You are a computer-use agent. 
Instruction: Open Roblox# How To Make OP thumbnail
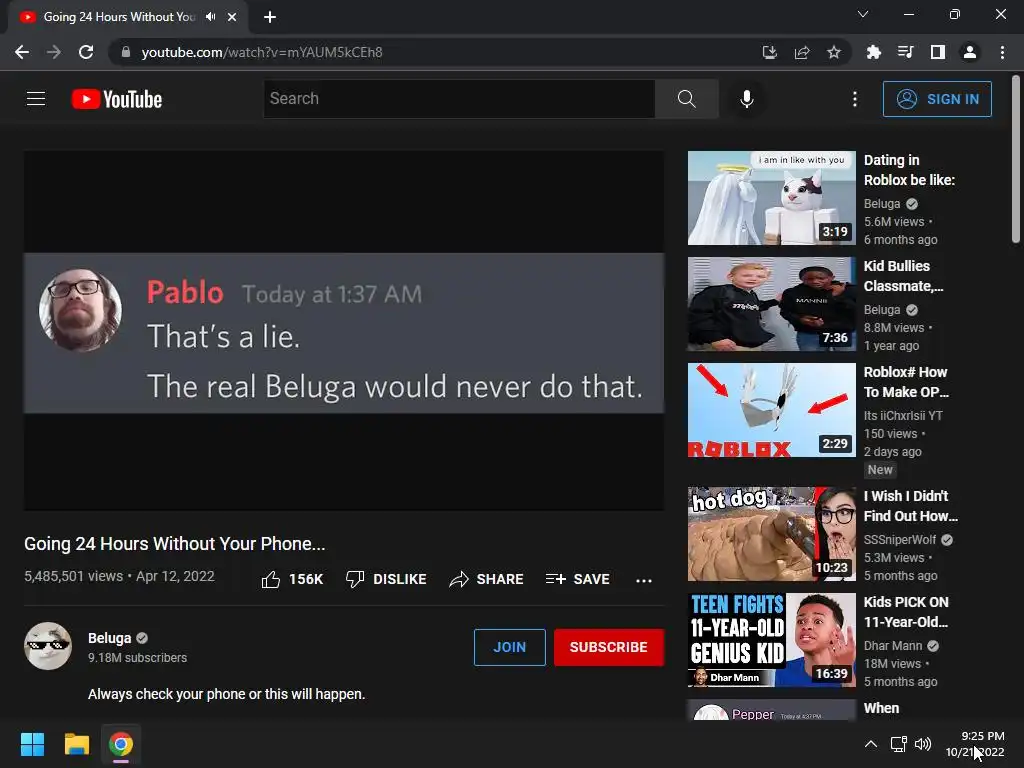tap(771, 409)
